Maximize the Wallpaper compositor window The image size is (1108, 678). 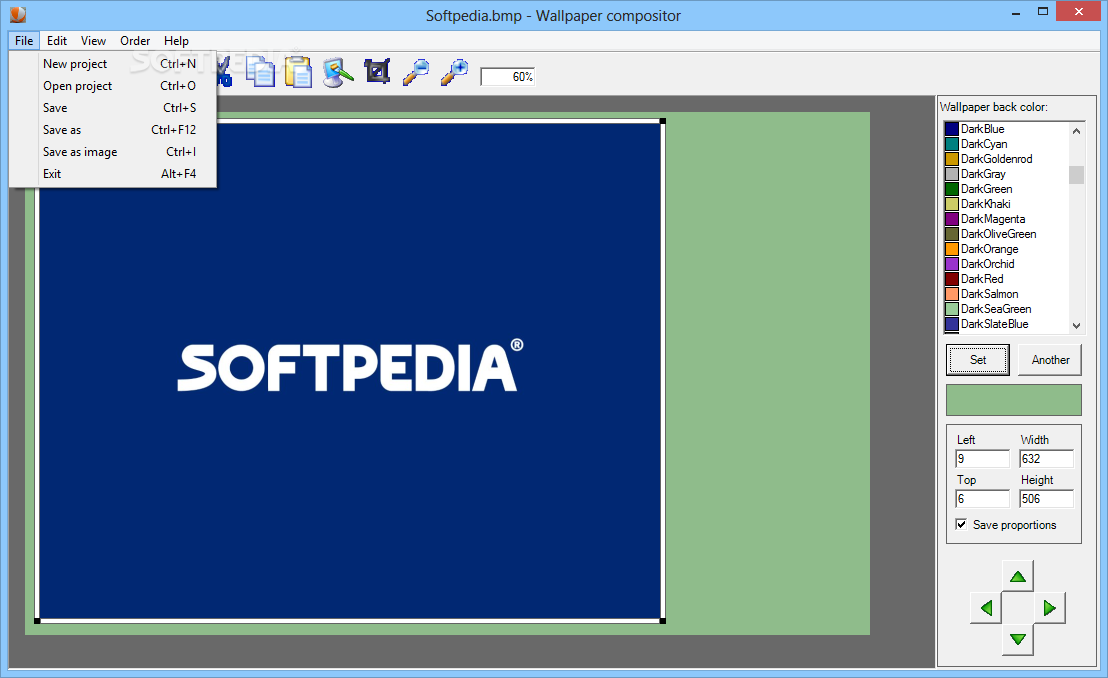(x=1042, y=12)
